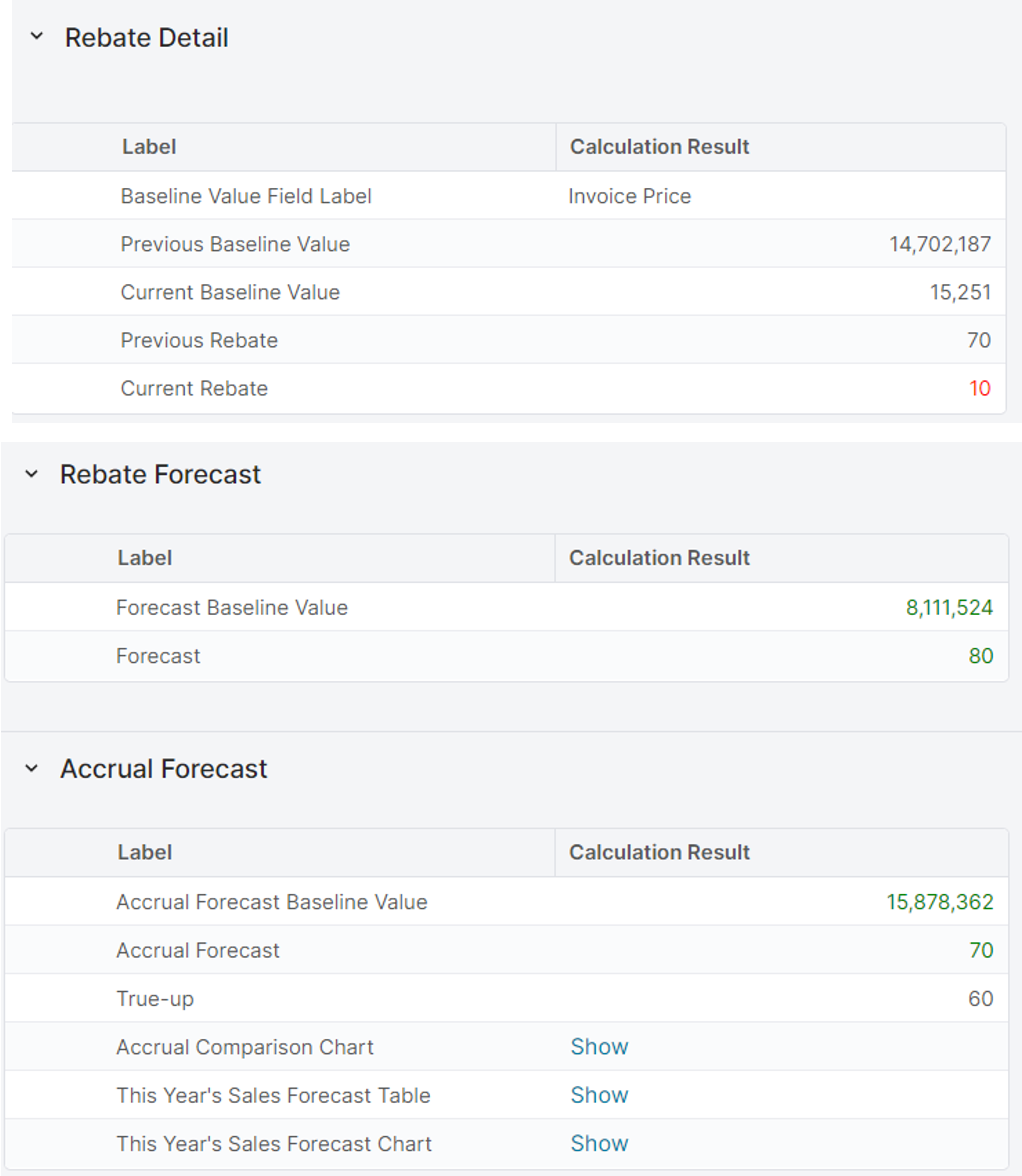Collapse the Accrual Forecast section chevron
Screen dimensions: 1022x1176
pyautogui.click(x=32, y=769)
